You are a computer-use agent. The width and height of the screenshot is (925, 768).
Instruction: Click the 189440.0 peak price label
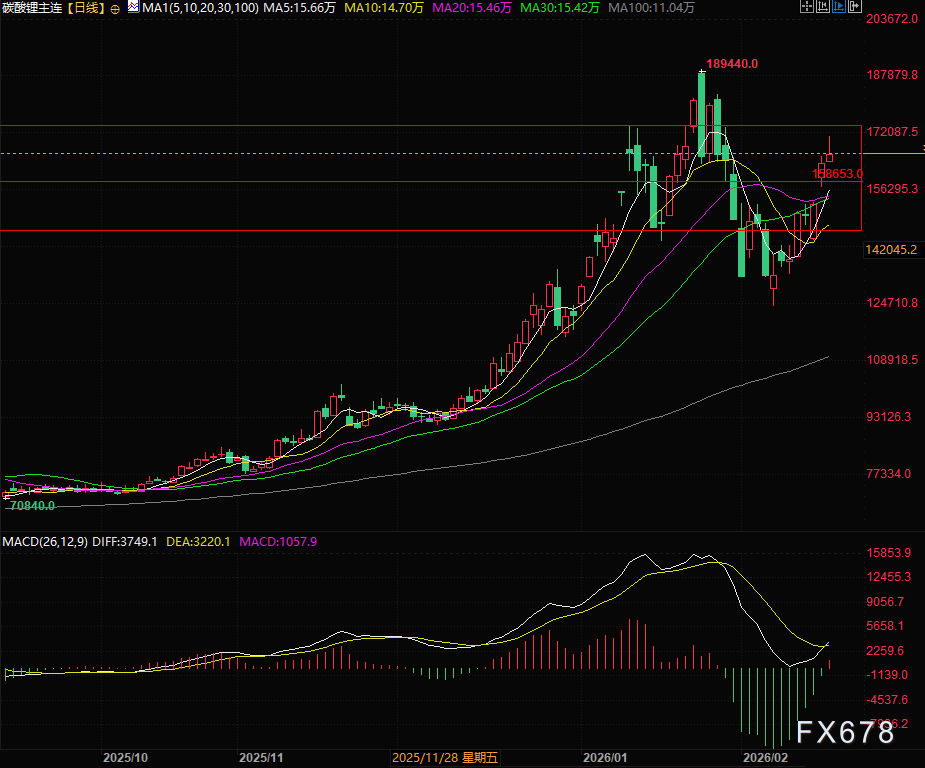(x=736, y=63)
